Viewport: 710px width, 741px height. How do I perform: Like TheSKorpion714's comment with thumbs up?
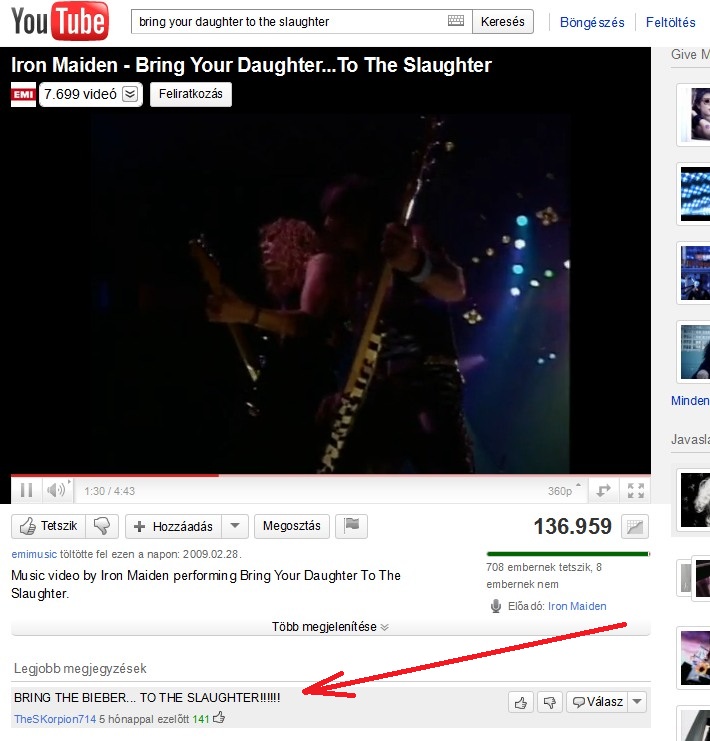(521, 702)
